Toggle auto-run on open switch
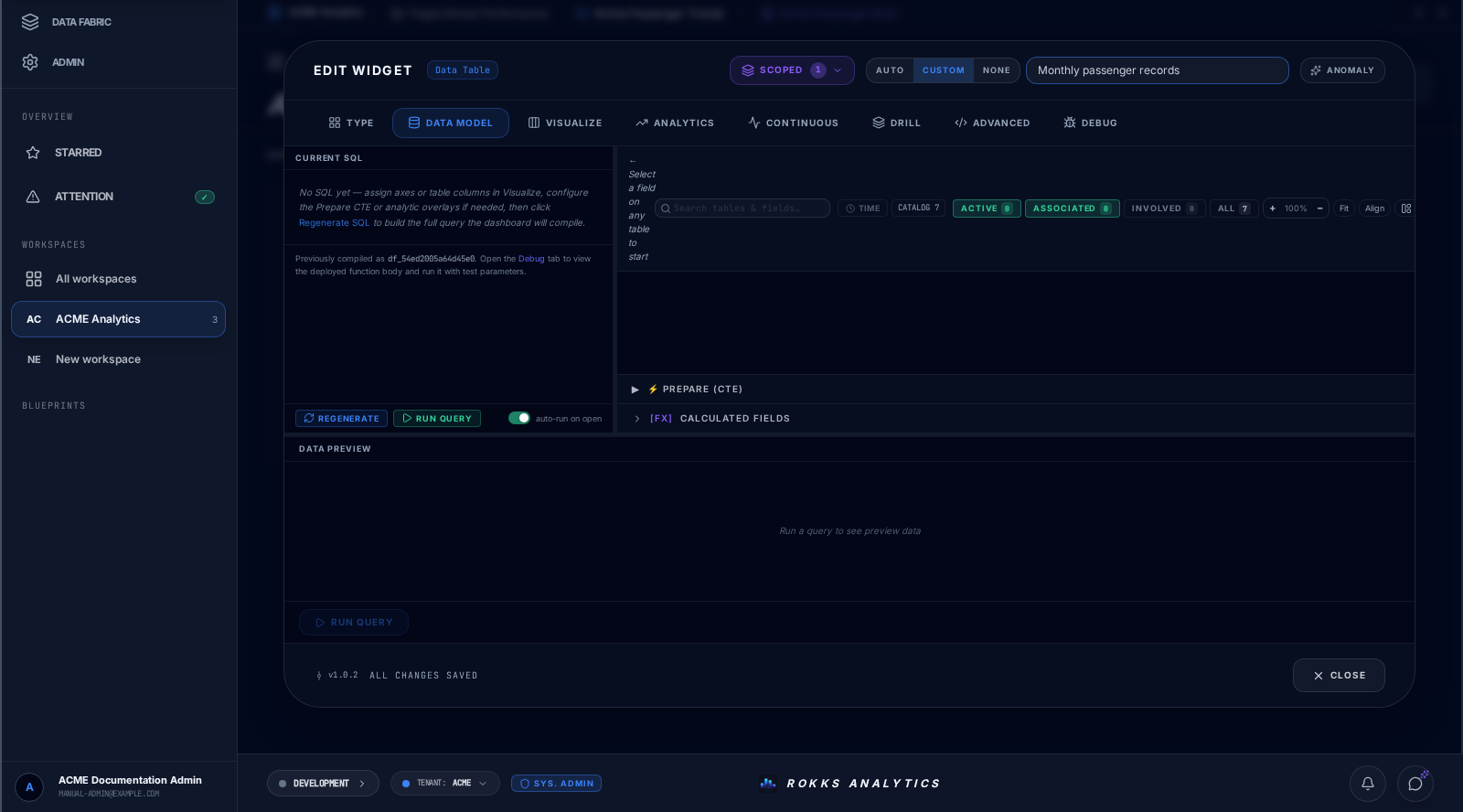The width and height of the screenshot is (1463, 812). coord(519,418)
